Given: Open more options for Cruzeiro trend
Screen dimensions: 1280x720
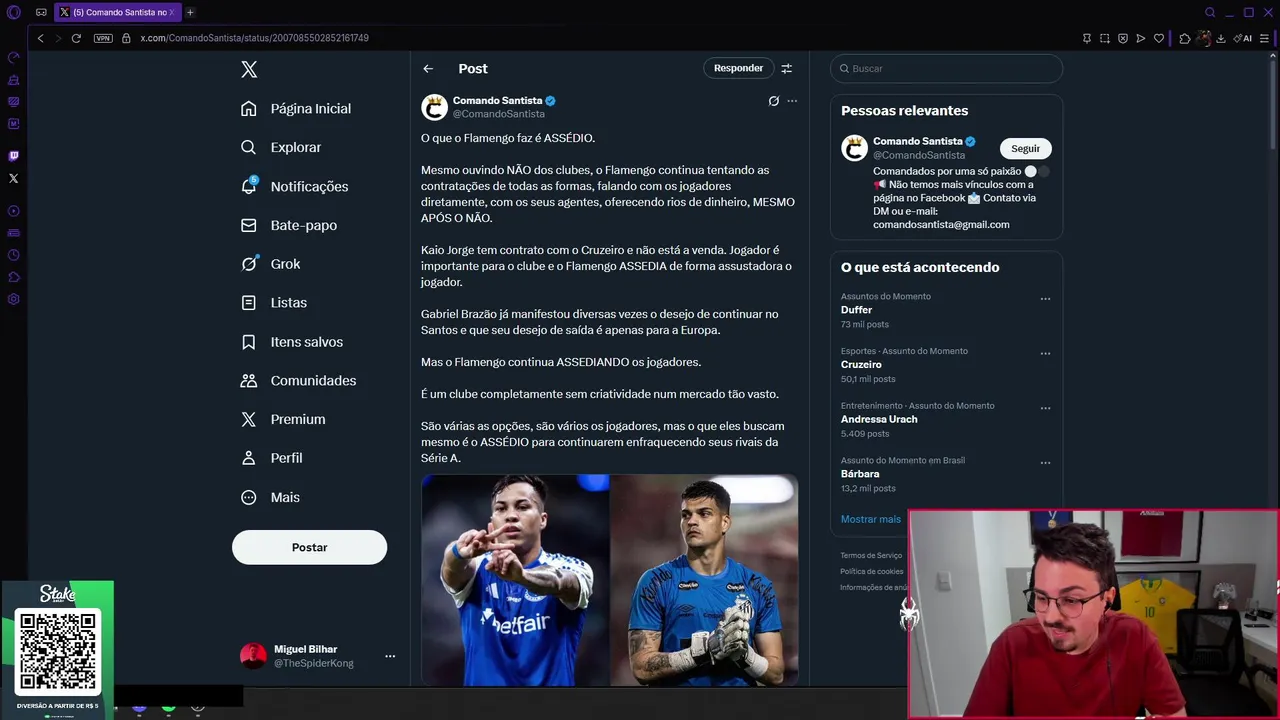Looking at the screenshot, I should pyautogui.click(x=1045, y=353).
